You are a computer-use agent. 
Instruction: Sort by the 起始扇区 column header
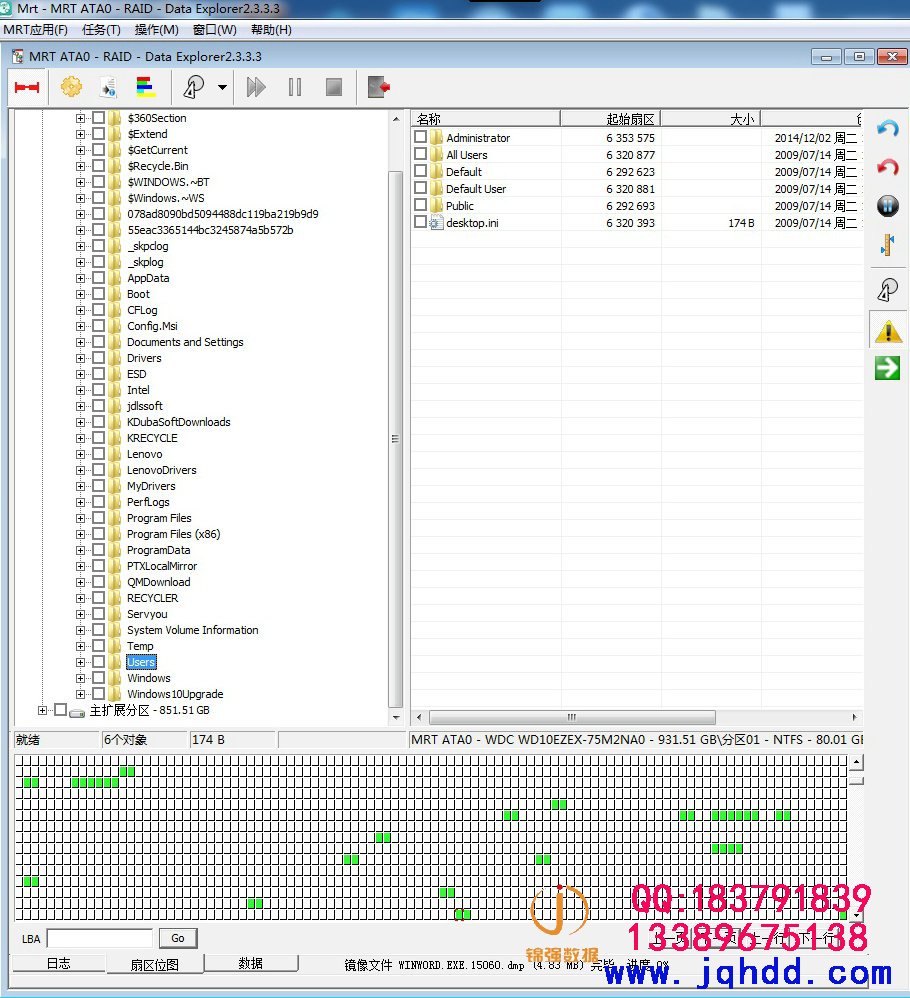pos(611,119)
